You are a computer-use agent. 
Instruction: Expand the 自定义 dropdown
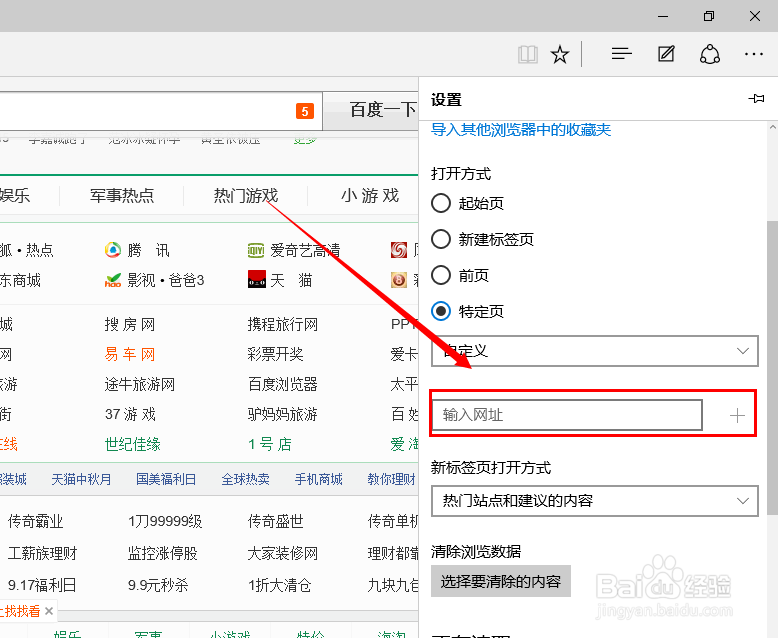[594, 351]
